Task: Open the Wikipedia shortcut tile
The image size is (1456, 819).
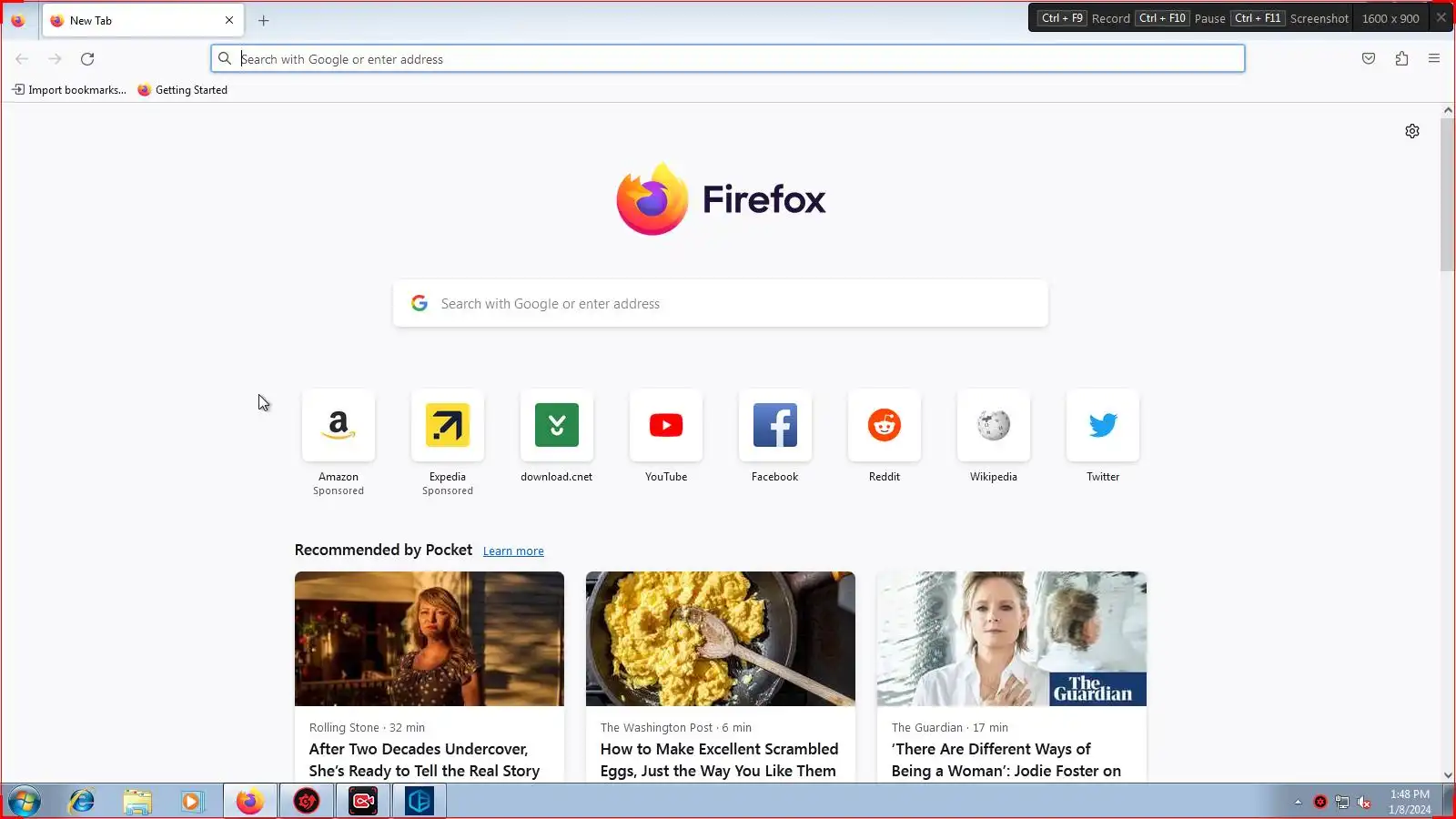Action: [994, 425]
